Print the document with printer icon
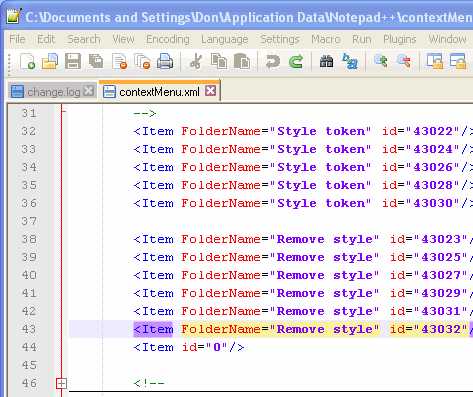Image resolution: width=473 pixels, height=397 pixels. (165, 61)
